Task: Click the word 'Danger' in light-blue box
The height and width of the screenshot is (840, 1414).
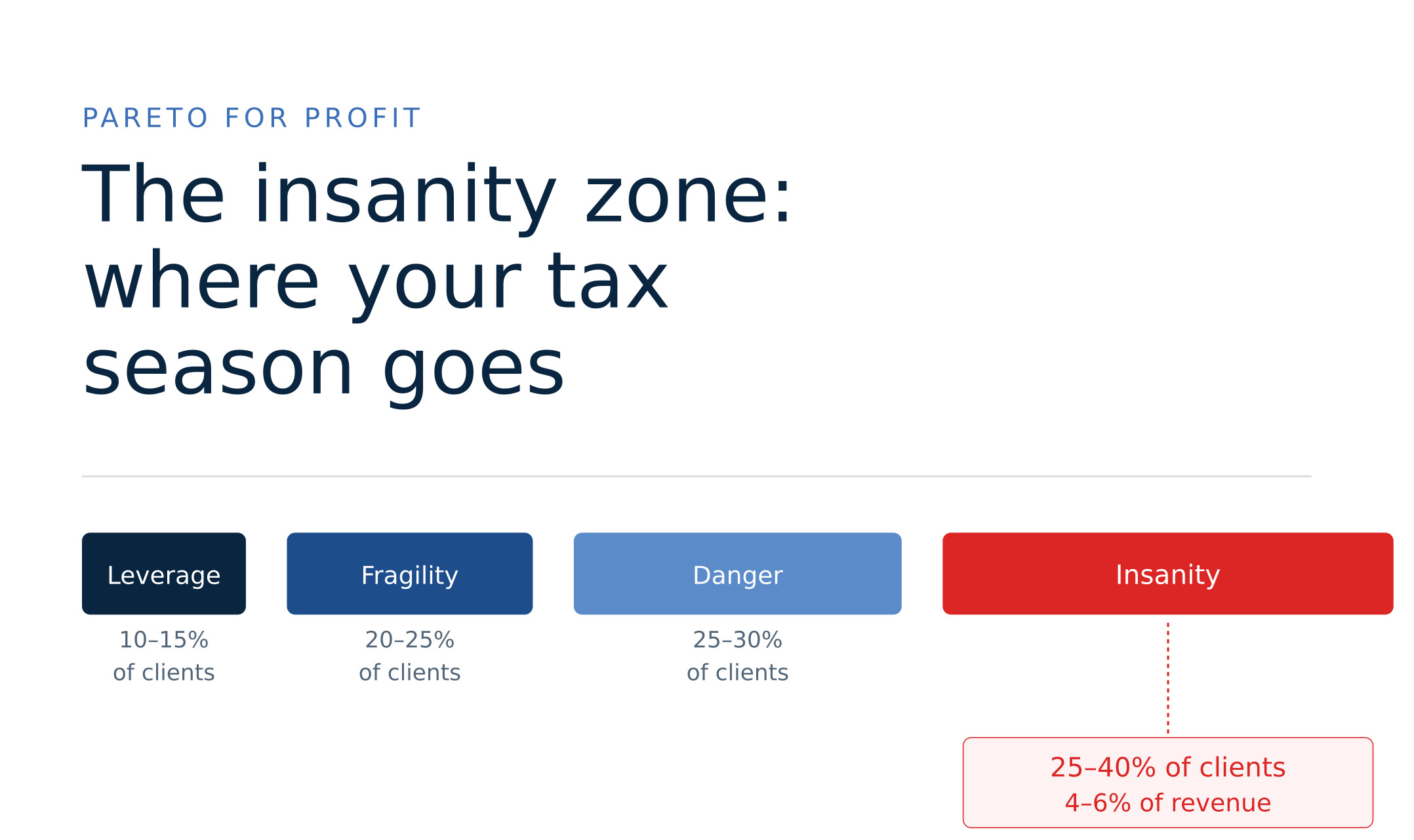Action: click(x=738, y=576)
